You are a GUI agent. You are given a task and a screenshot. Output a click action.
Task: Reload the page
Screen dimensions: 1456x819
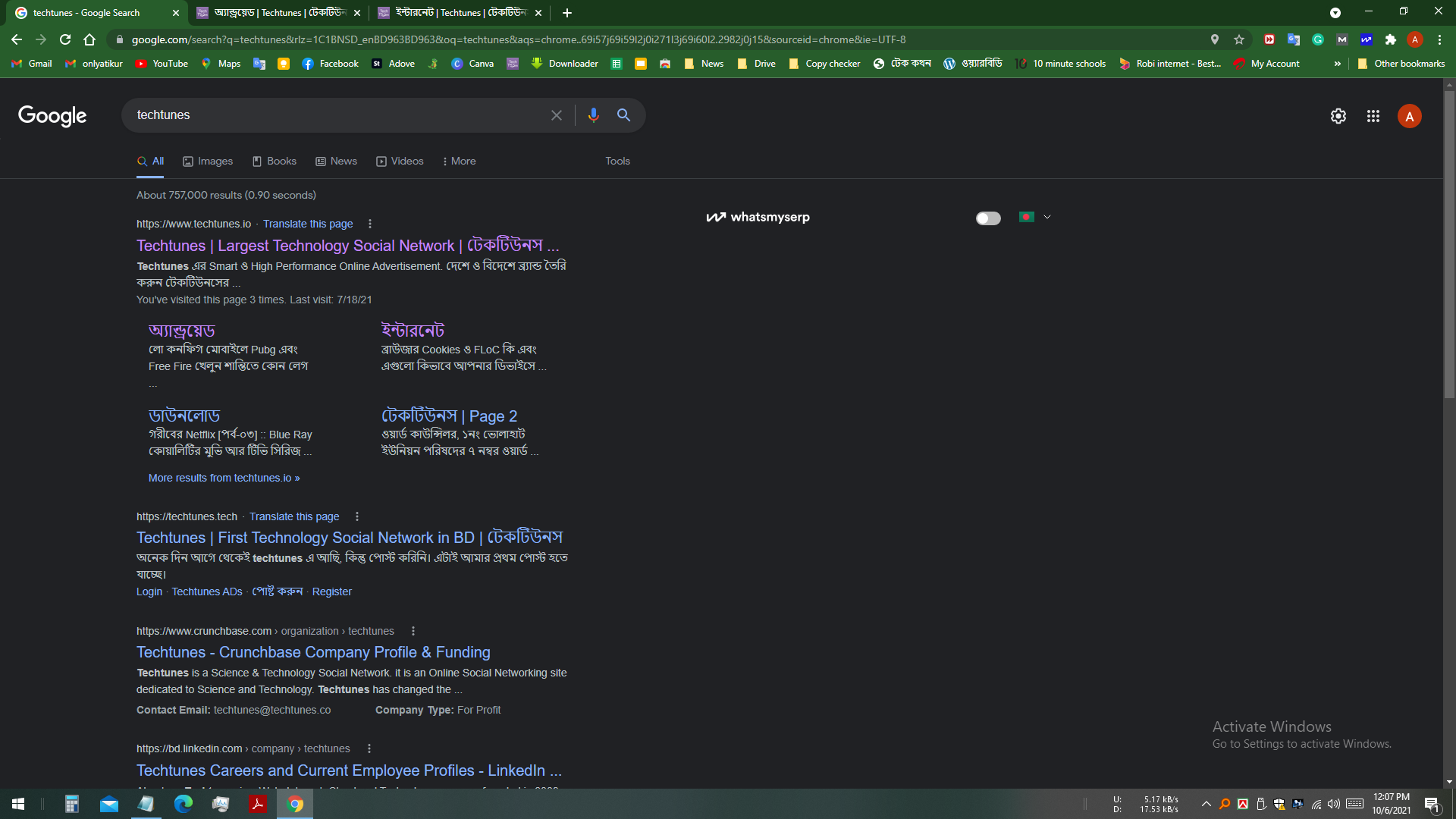pyautogui.click(x=65, y=39)
